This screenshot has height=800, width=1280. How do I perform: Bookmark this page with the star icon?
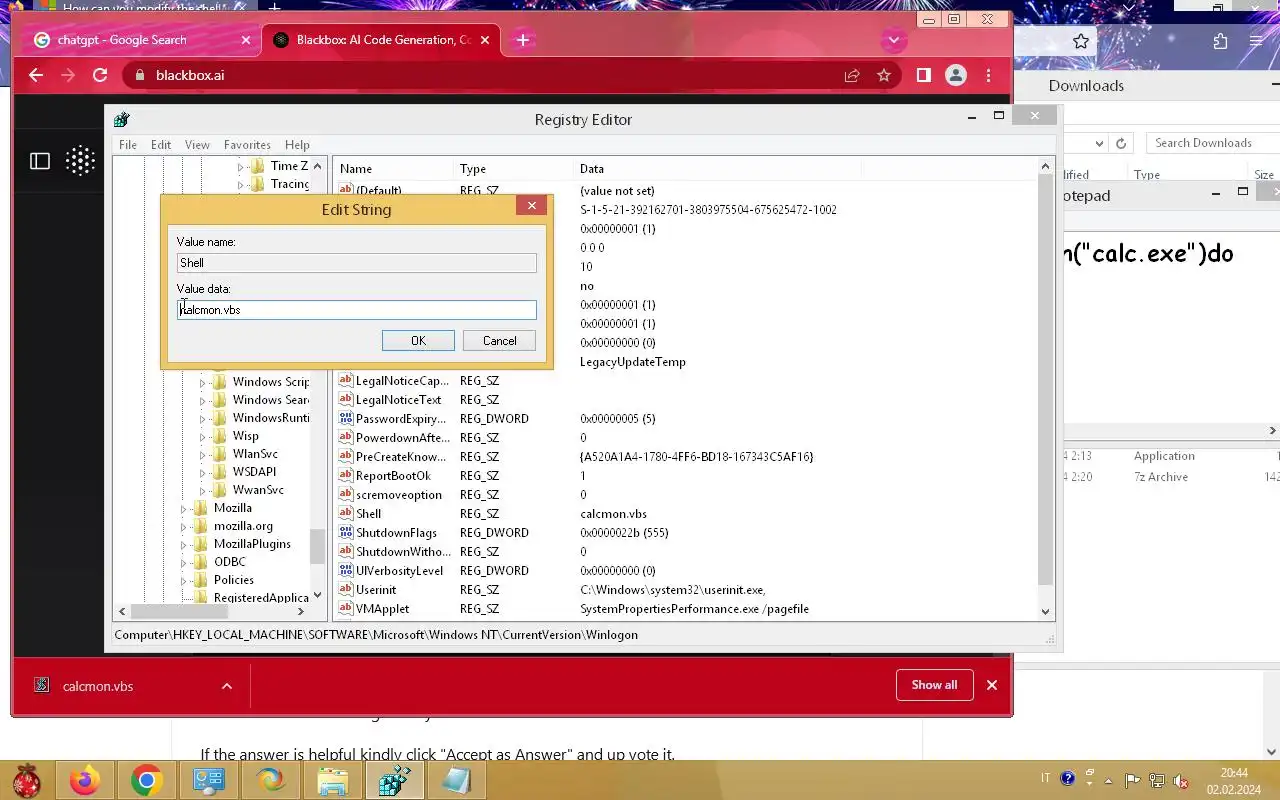click(884, 75)
